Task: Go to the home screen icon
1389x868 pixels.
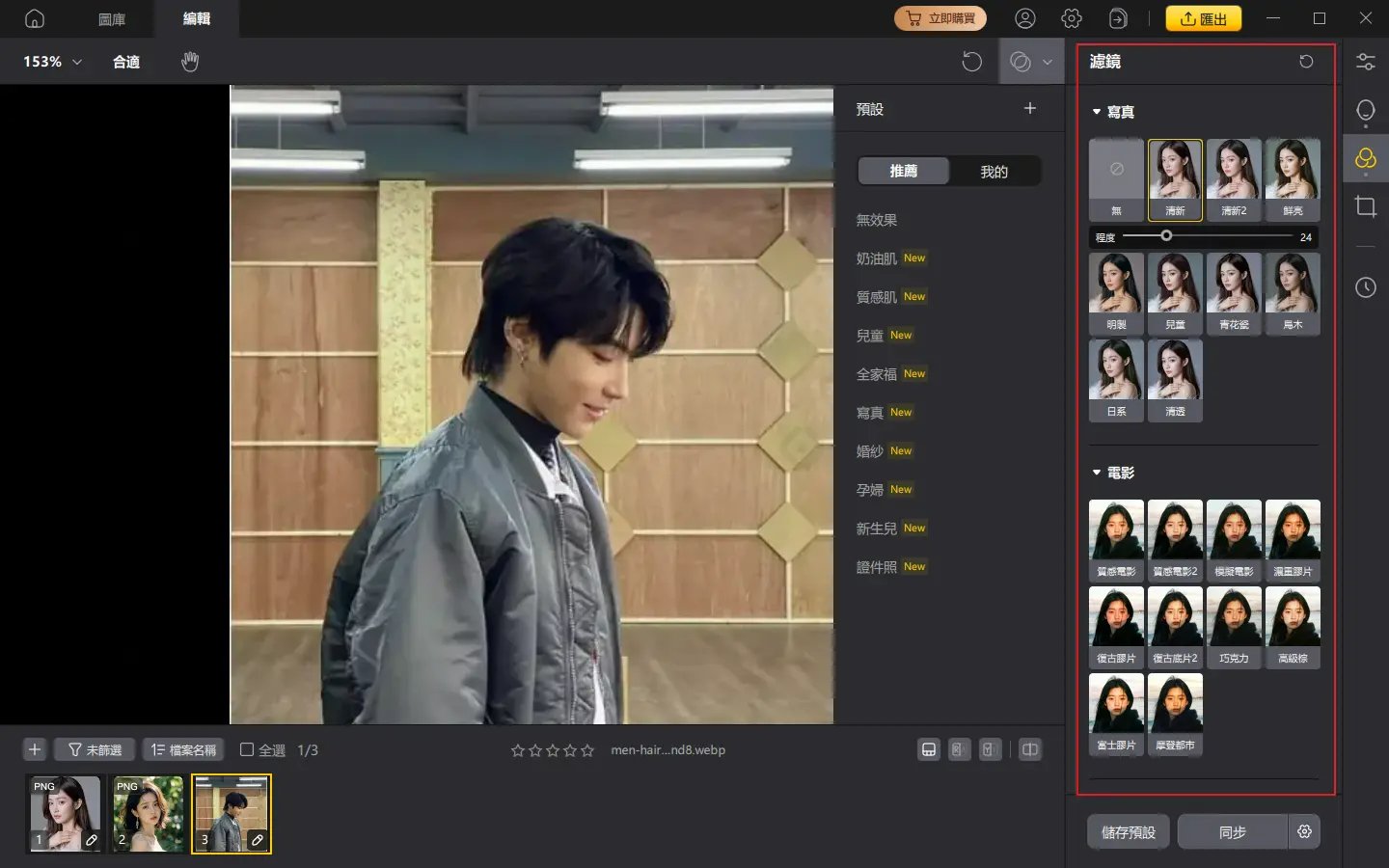Action: click(x=35, y=18)
